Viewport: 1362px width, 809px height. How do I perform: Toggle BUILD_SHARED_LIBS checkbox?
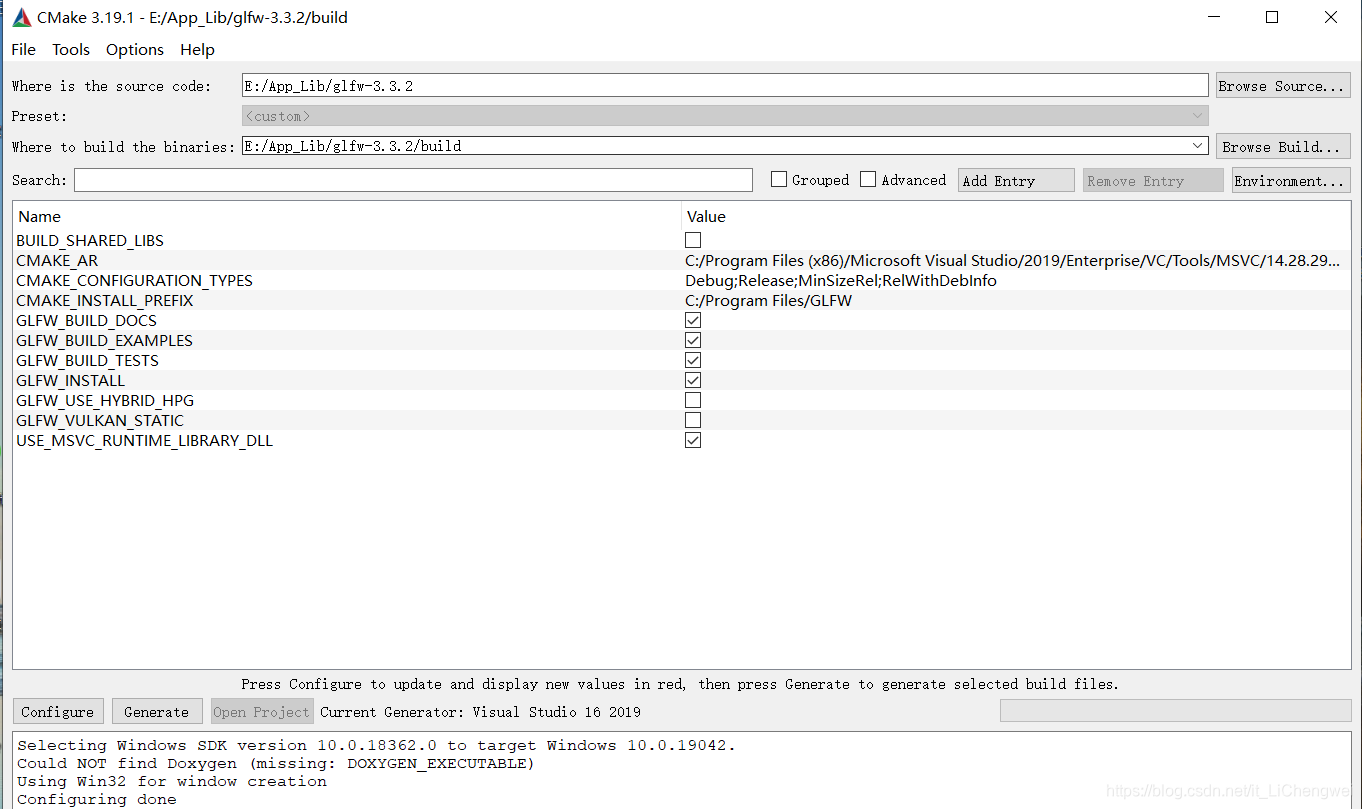tap(693, 240)
